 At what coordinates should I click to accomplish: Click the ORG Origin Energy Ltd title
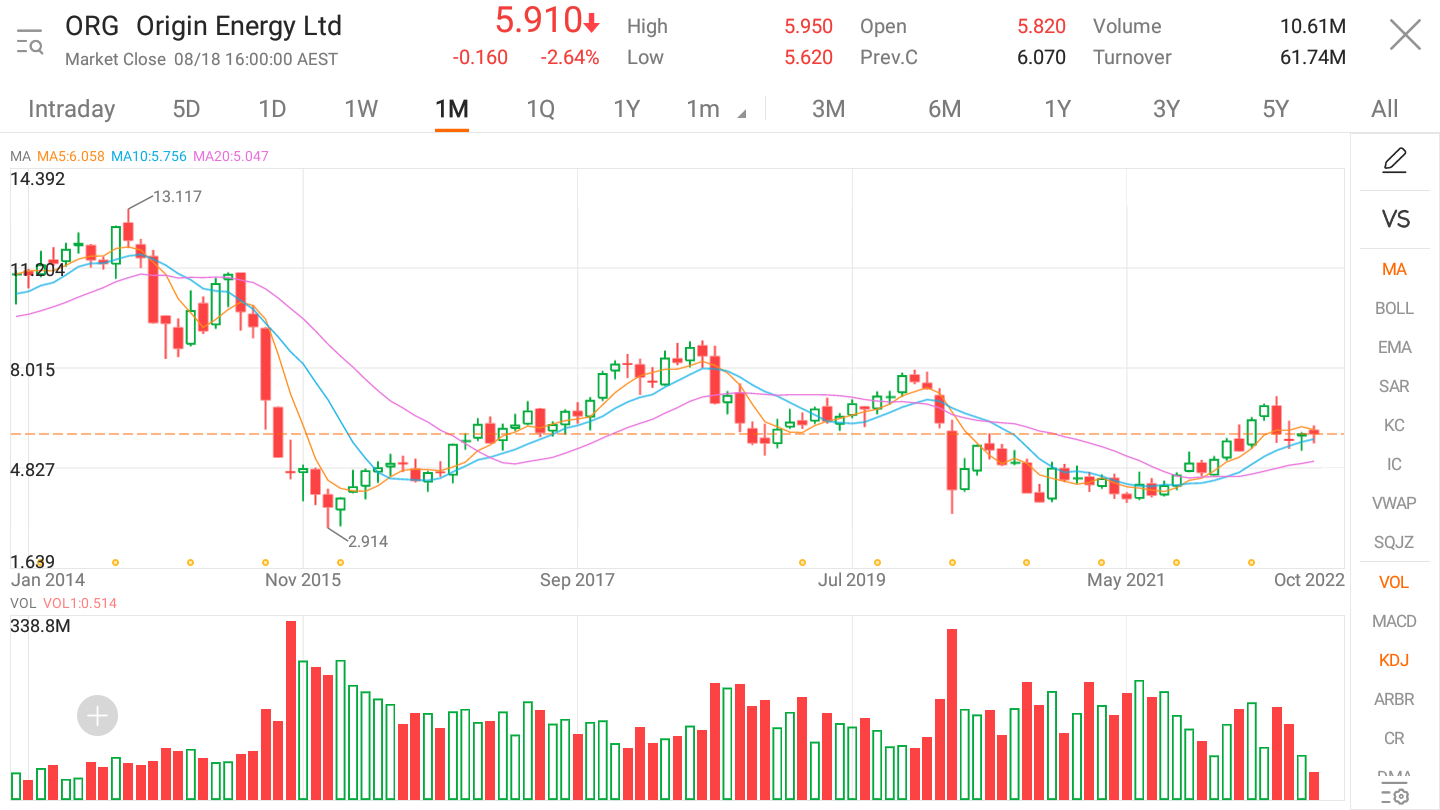[203, 25]
